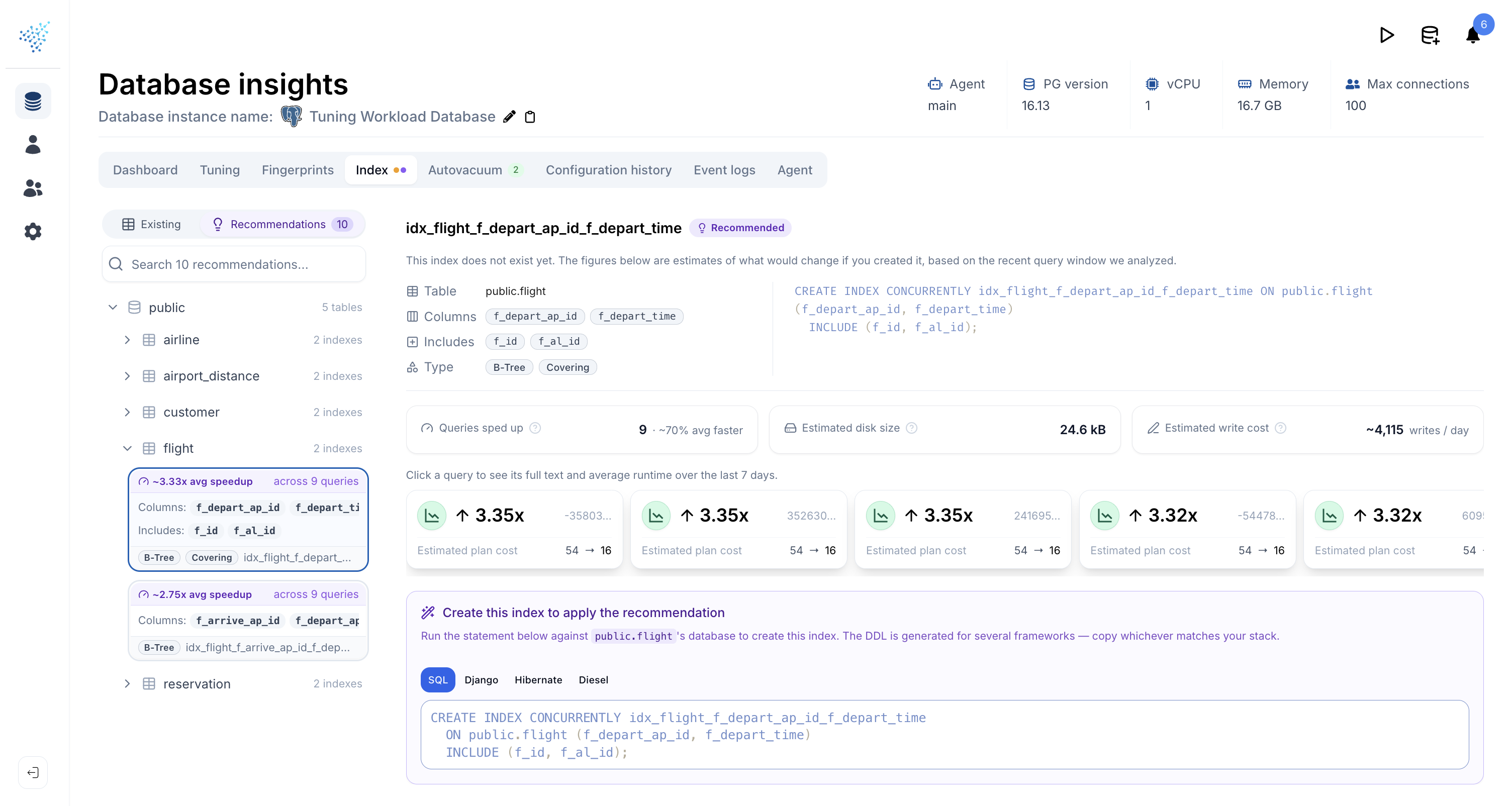Open the Tuning tab

point(220,170)
